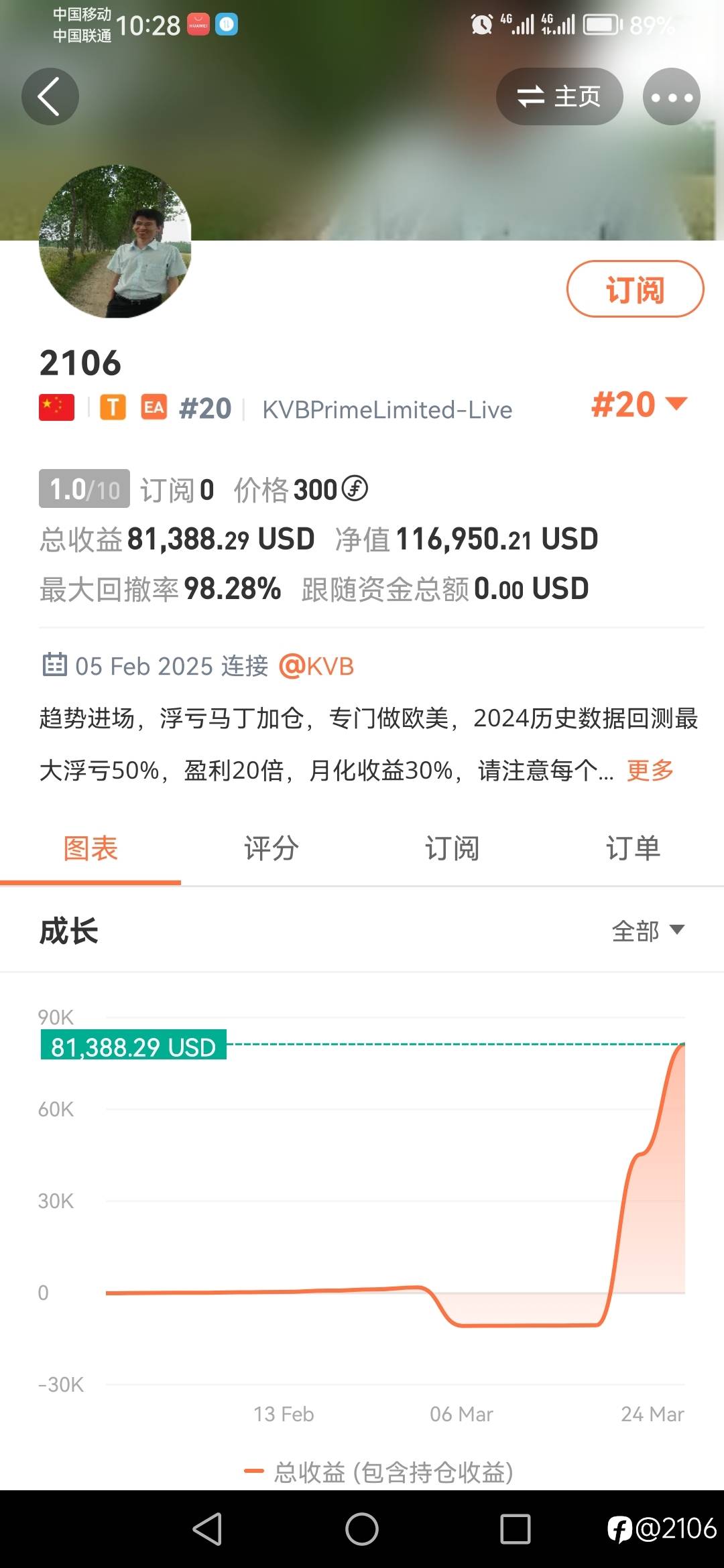Screen dimensions: 724x1568
Task: Switch to the 订单 tab
Action: point(633,848)
